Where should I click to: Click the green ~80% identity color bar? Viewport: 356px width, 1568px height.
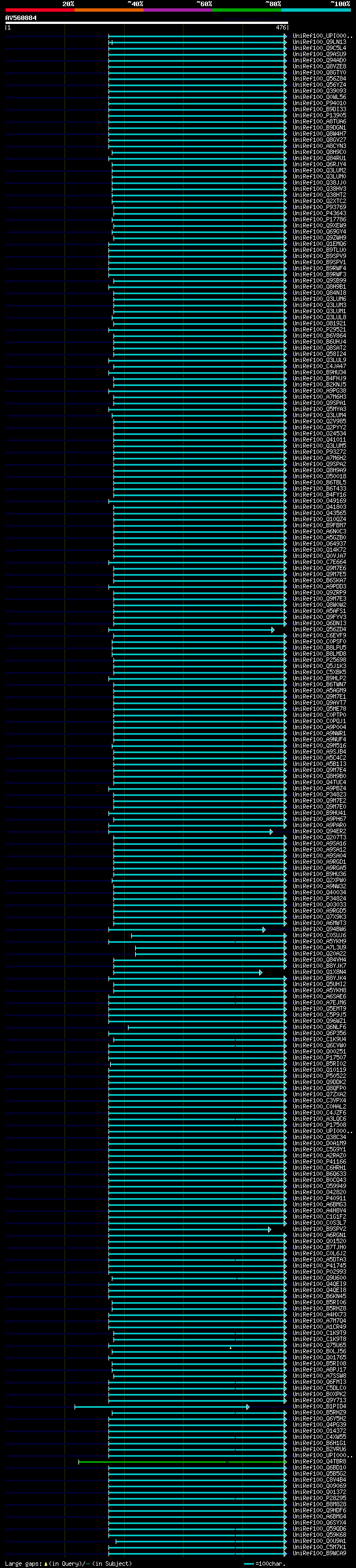247,10
